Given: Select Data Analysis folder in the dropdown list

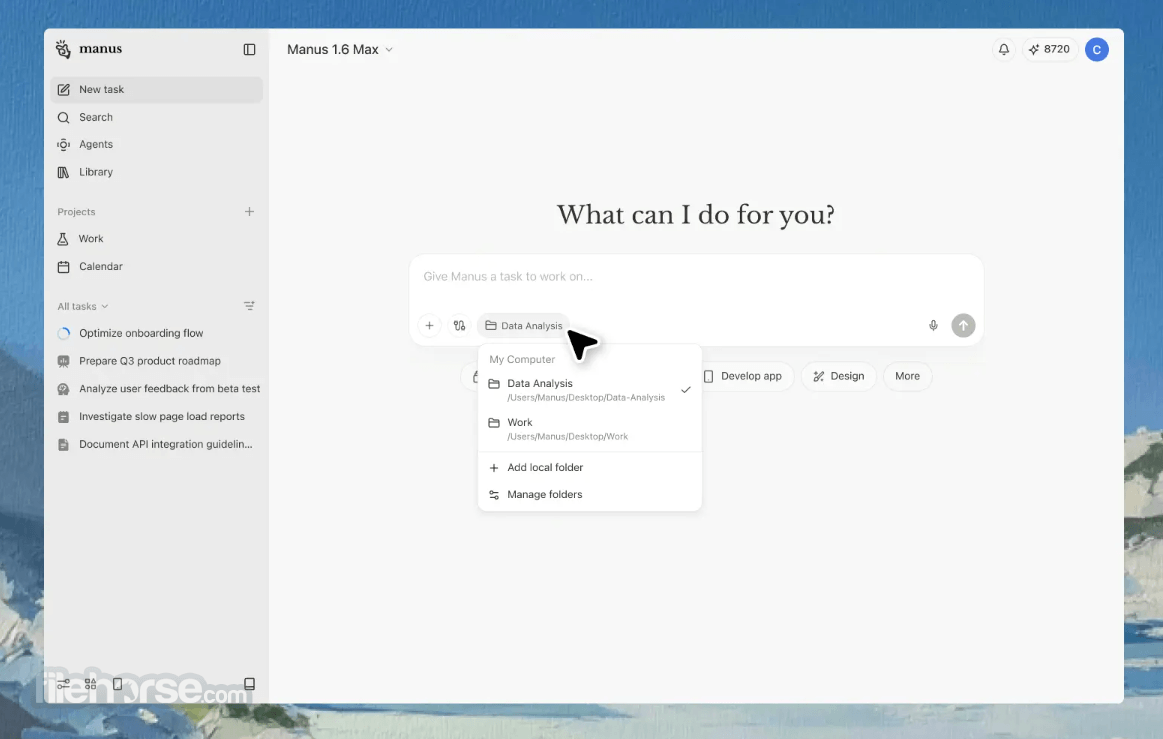Looking at the screenshot, I should (590, 390).
